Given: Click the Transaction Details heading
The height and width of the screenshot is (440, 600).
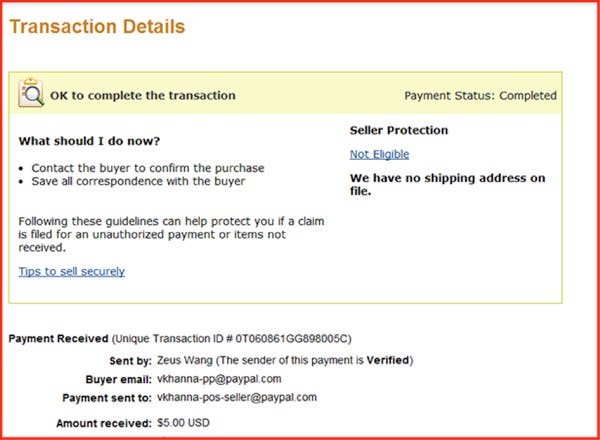Looking at the screenshot, I should [97, 27].
